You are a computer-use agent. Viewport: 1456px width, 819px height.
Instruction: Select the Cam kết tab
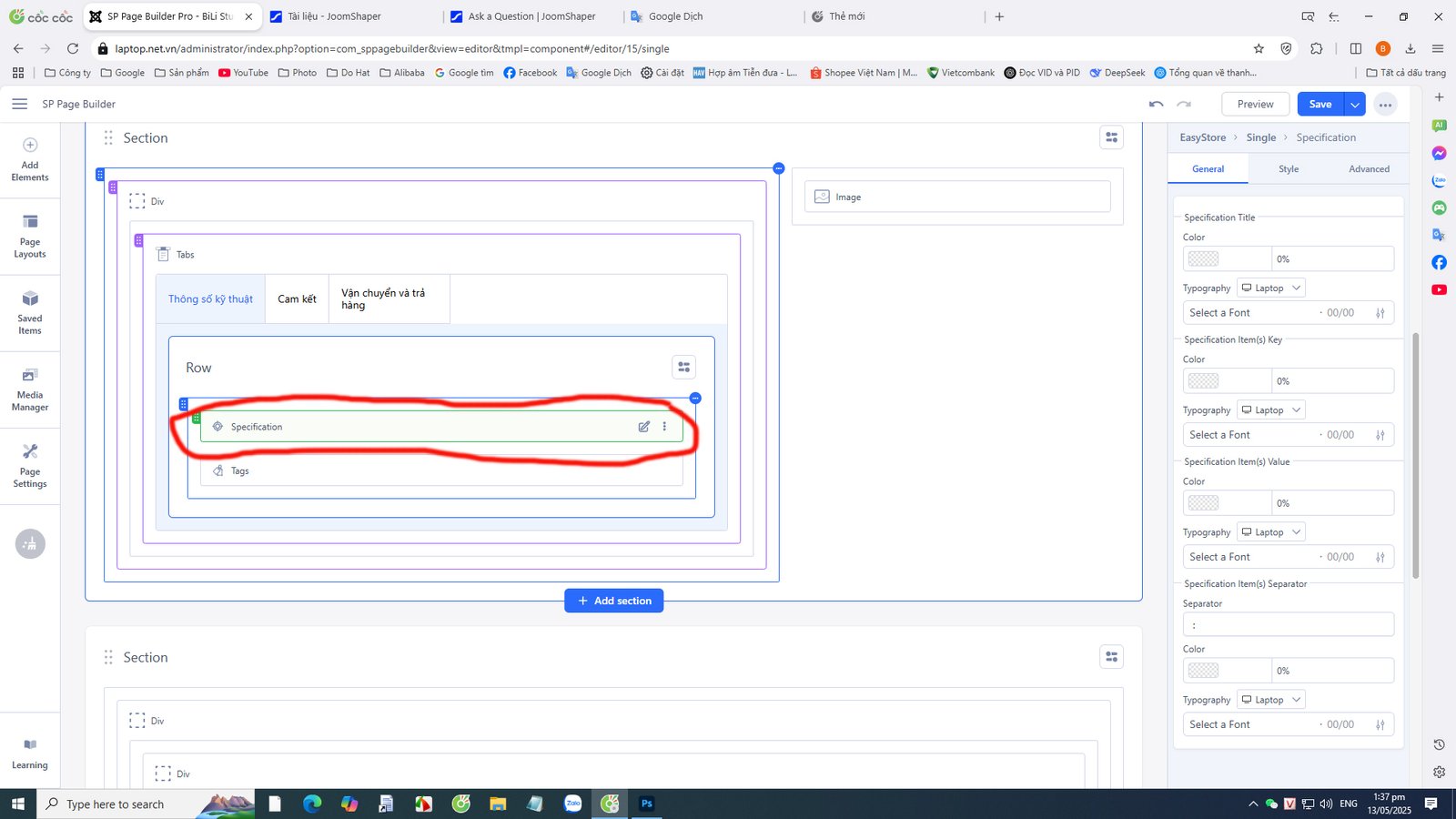[297, 299]
